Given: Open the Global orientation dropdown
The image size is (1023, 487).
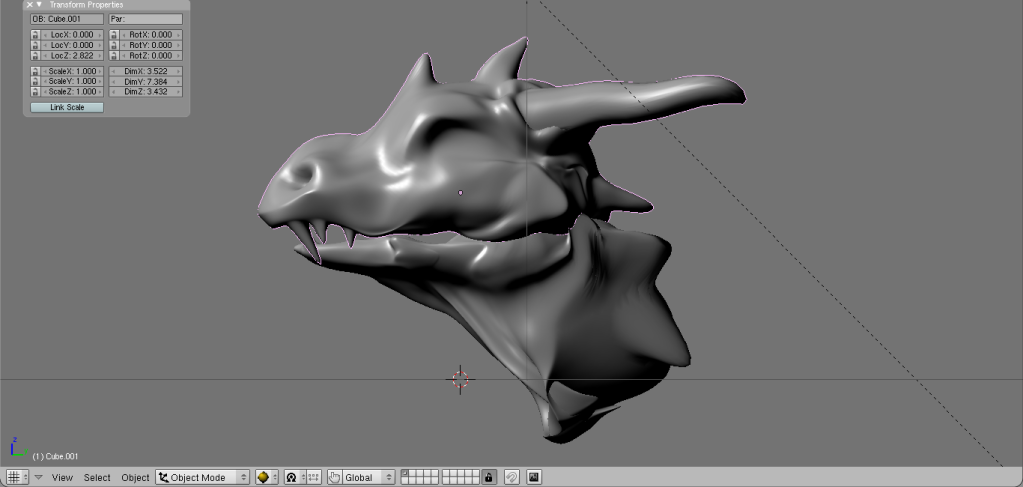Looking at the screenshot, I should tap(367, 477).
